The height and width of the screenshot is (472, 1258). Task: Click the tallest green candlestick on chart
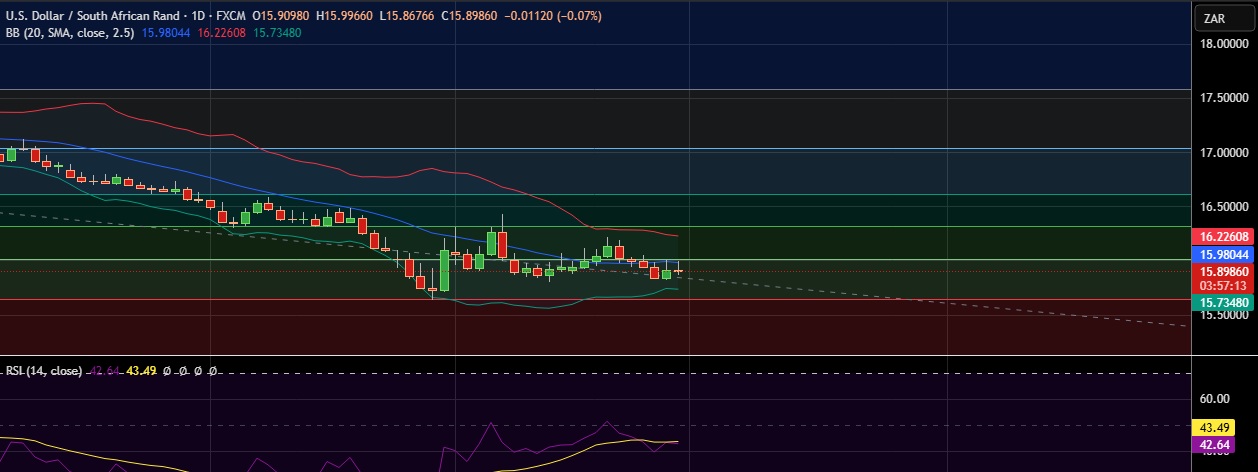(444, 271)
